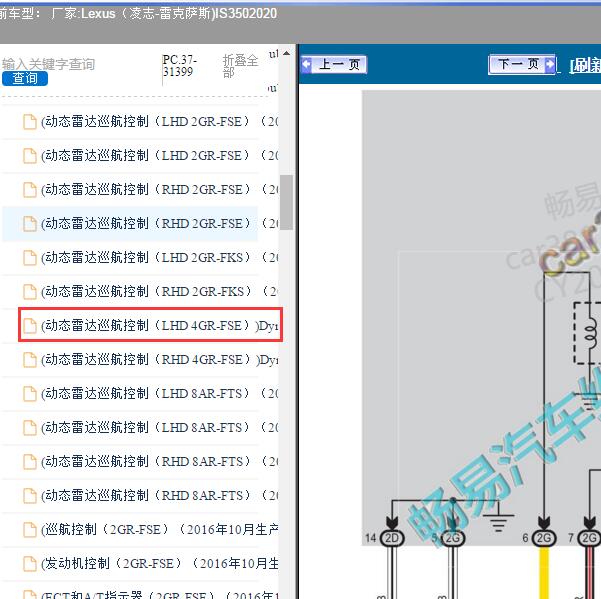Image resolution: width=601 pixels, height=599 pixels.
Task: Click connector 2G pin 5 in diagram
Action: 453,538
